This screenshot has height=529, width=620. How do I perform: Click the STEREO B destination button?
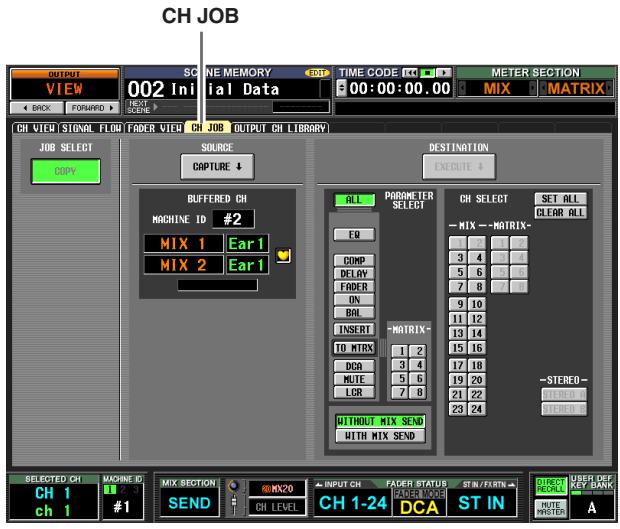[564, 409]
